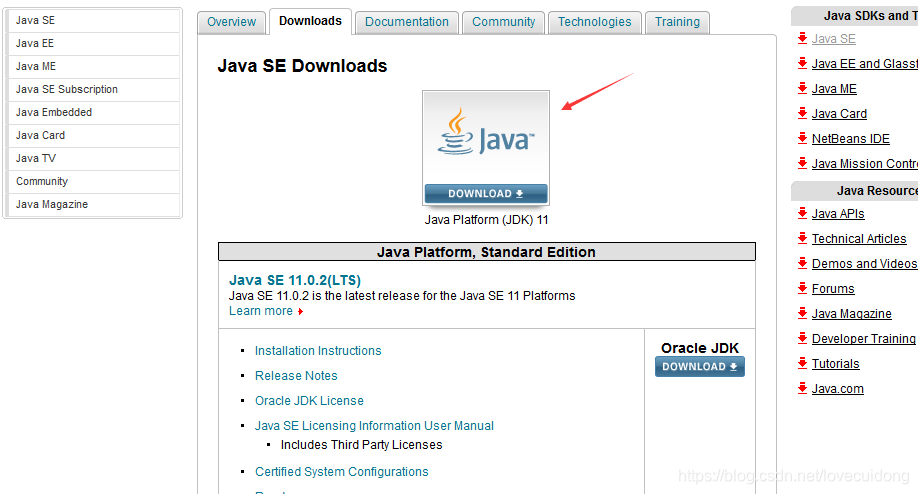
Task: Select Java ME in left sidebar
Action: click(x=93, y=67)
